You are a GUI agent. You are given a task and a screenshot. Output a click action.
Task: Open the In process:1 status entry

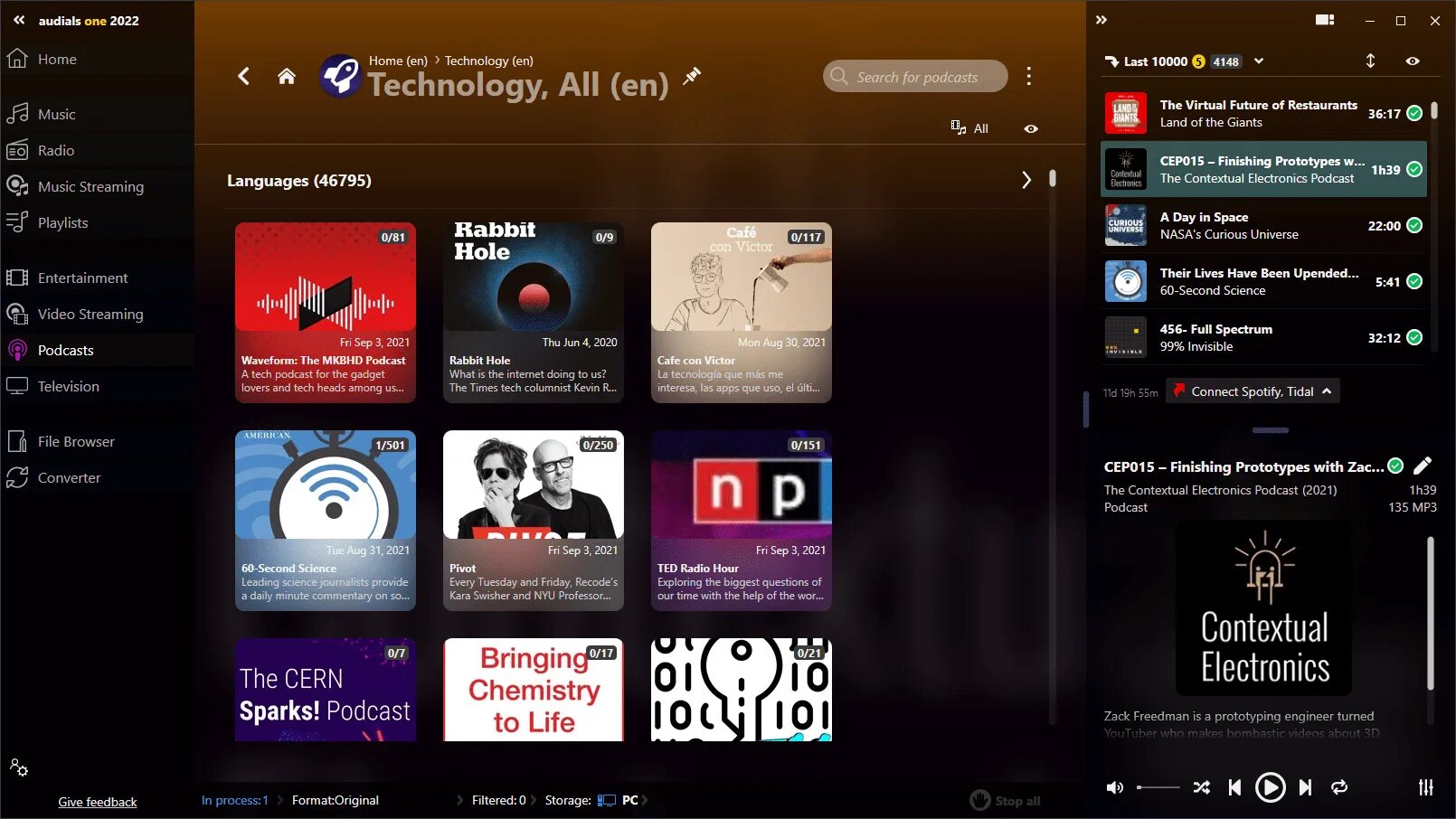(235, 800)
